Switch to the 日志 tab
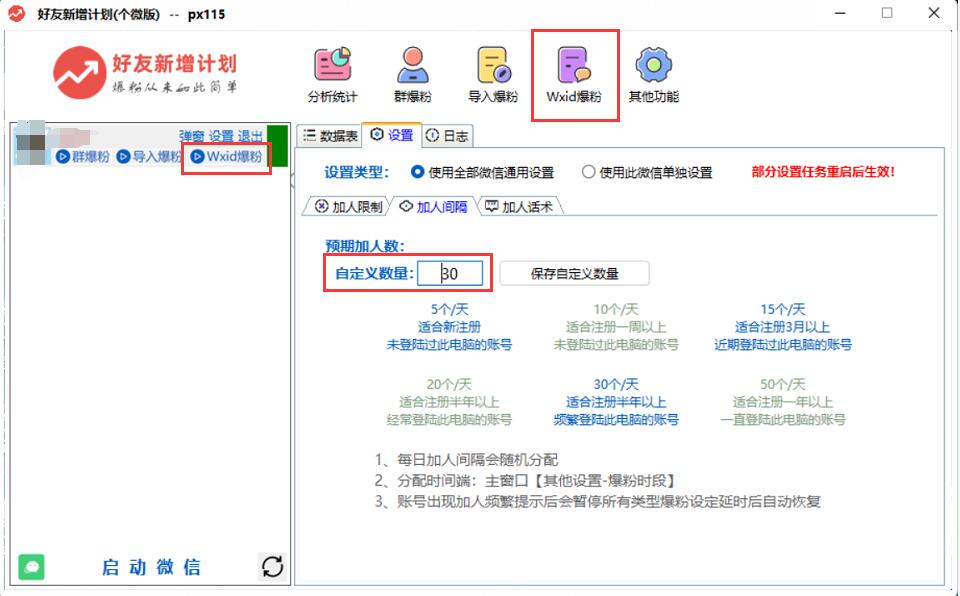Image resolution: width=960 pixels, height=596 pixels. coord(447,136)
